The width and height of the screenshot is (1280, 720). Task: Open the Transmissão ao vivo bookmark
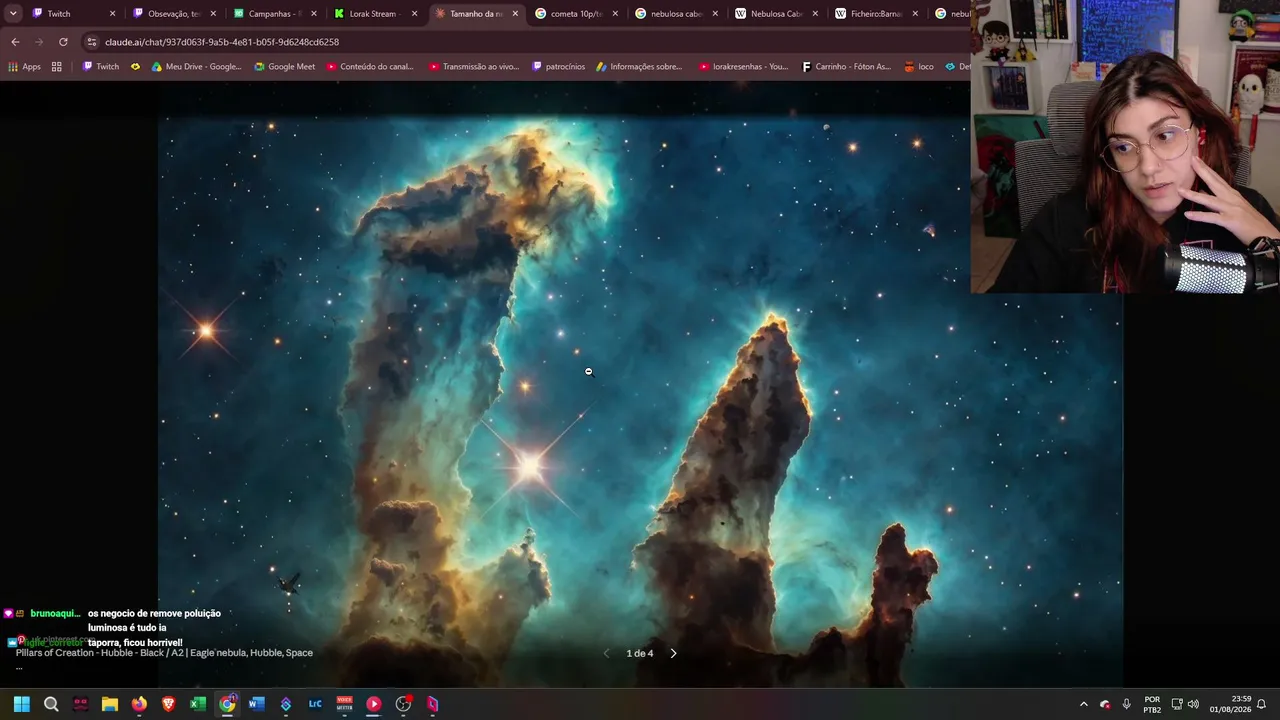coord(474,67)
